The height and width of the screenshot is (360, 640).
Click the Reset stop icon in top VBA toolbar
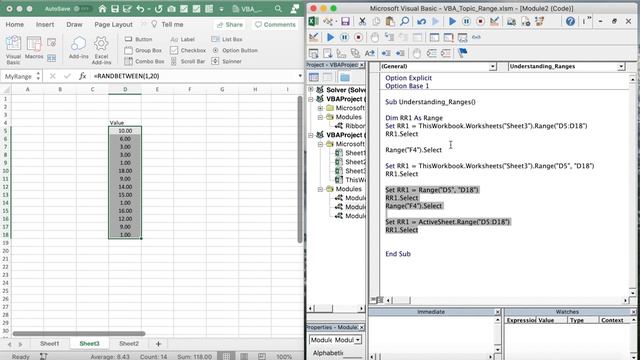[x=480, y=21]
